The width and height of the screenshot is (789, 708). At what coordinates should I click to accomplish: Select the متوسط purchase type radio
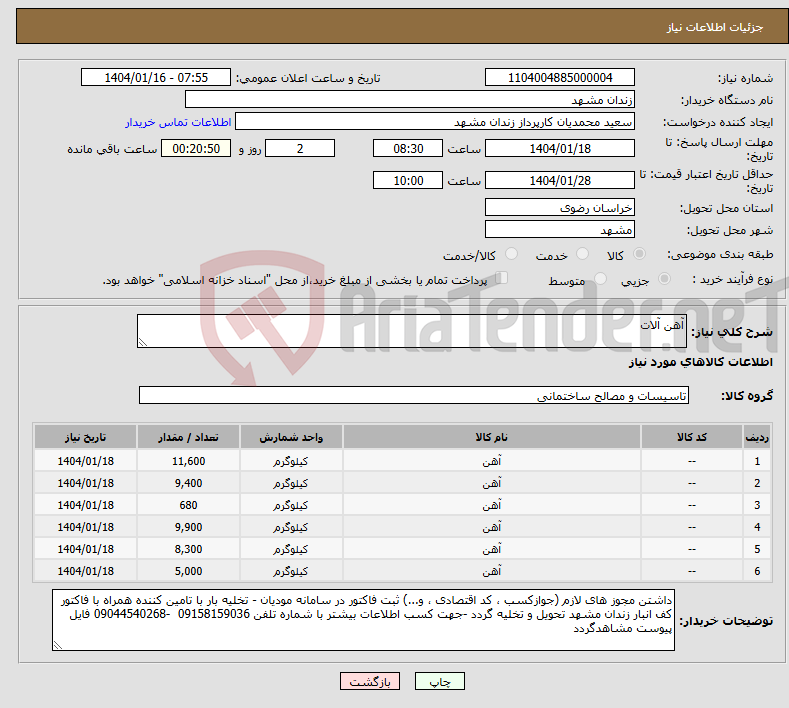pyautogui.click(x=600, y=279)
